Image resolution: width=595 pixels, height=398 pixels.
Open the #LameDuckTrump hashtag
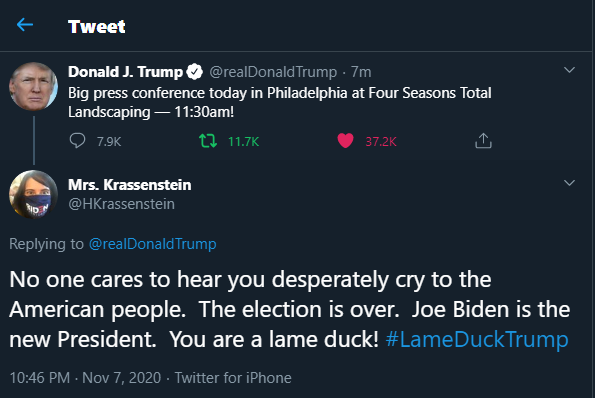pyautogui.click(x=477, y=339)
